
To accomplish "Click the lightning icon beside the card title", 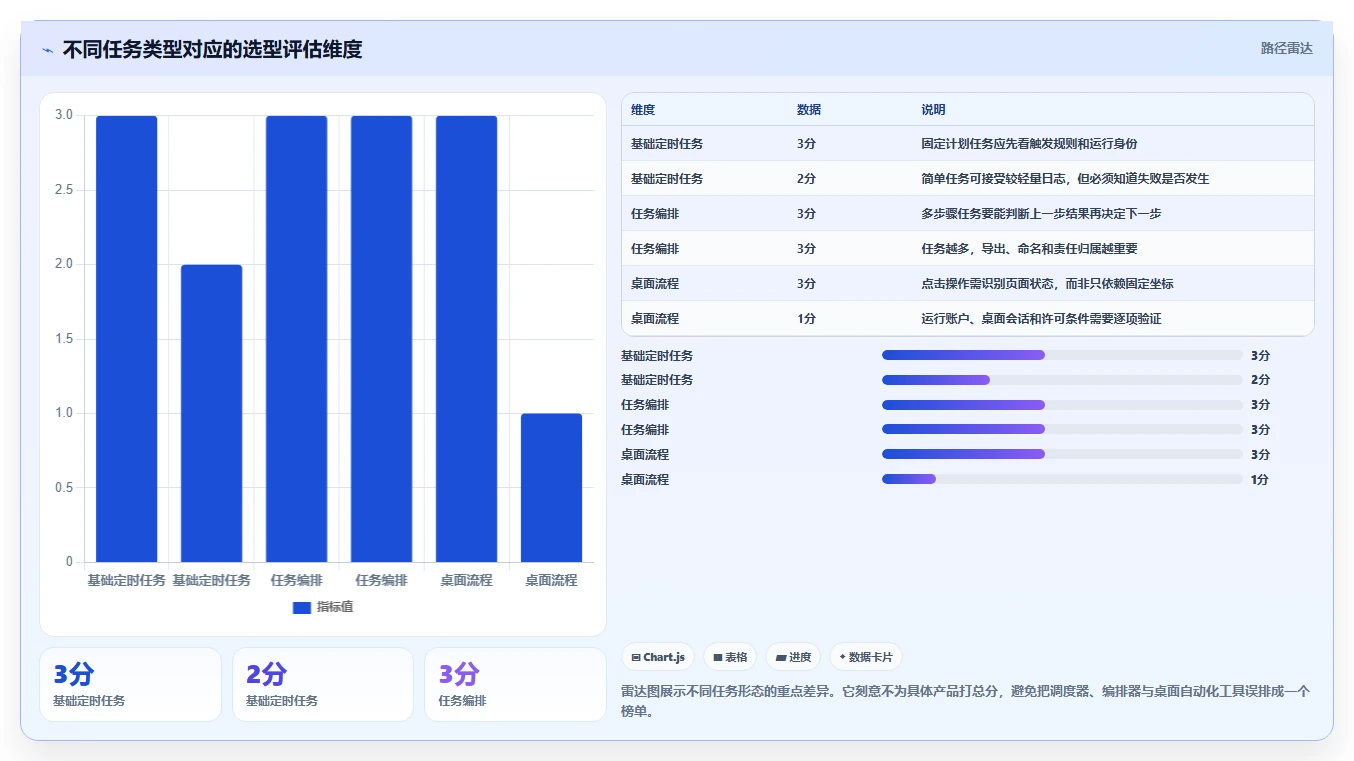I will click(48, 50).
